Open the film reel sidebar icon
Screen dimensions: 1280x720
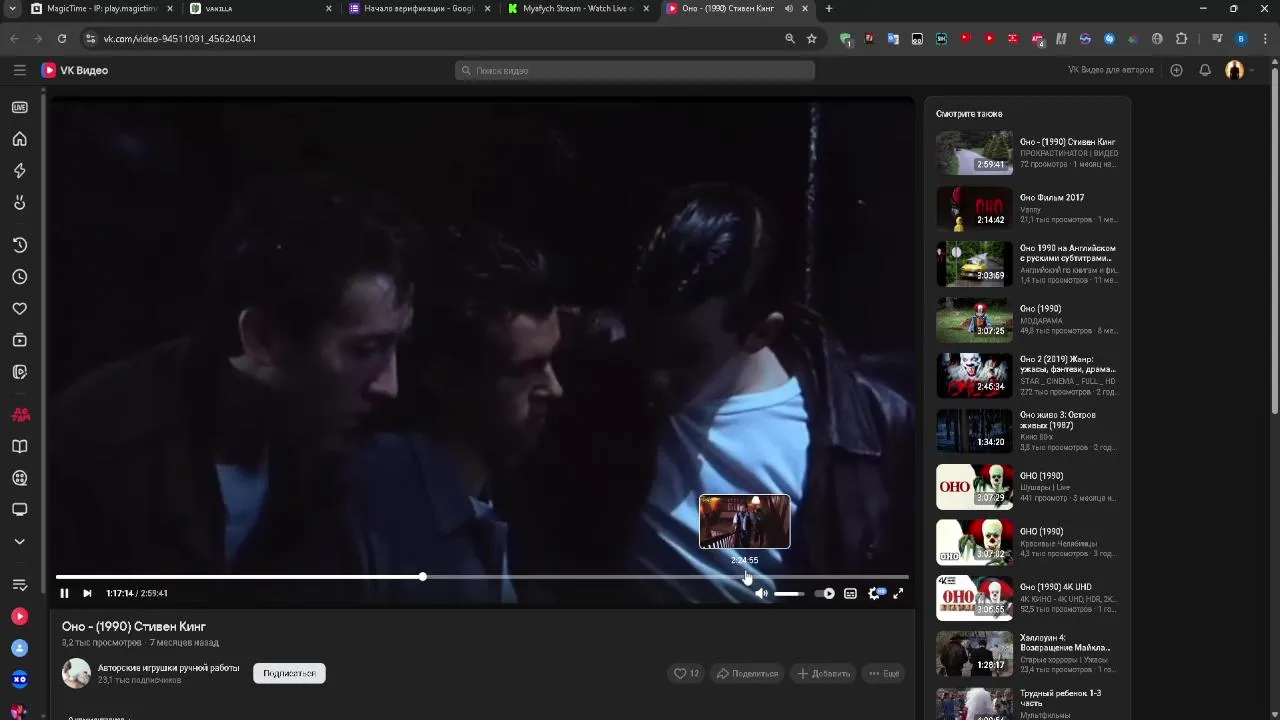19,478
